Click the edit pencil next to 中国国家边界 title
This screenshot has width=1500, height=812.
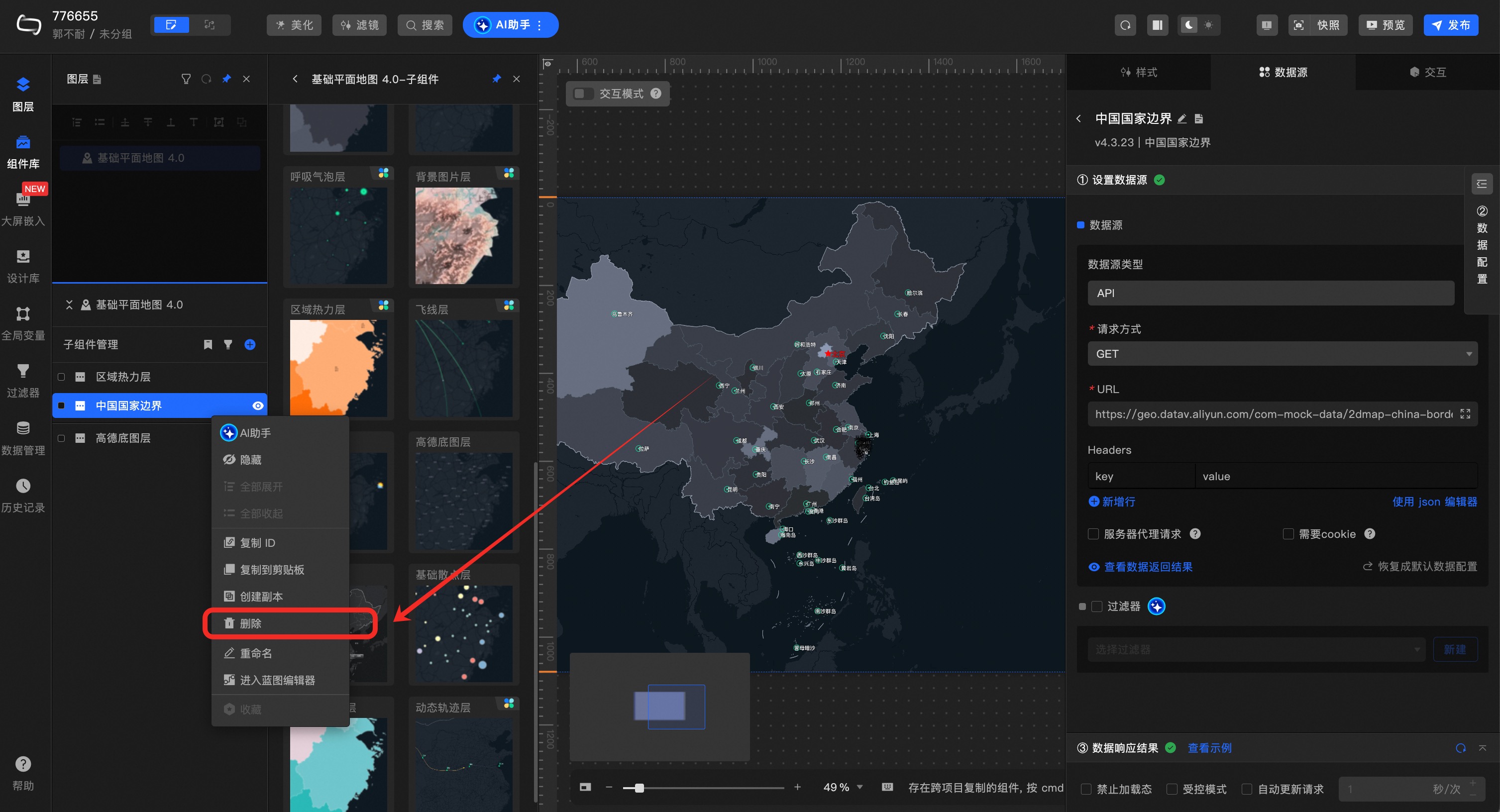pos(1182,119)
